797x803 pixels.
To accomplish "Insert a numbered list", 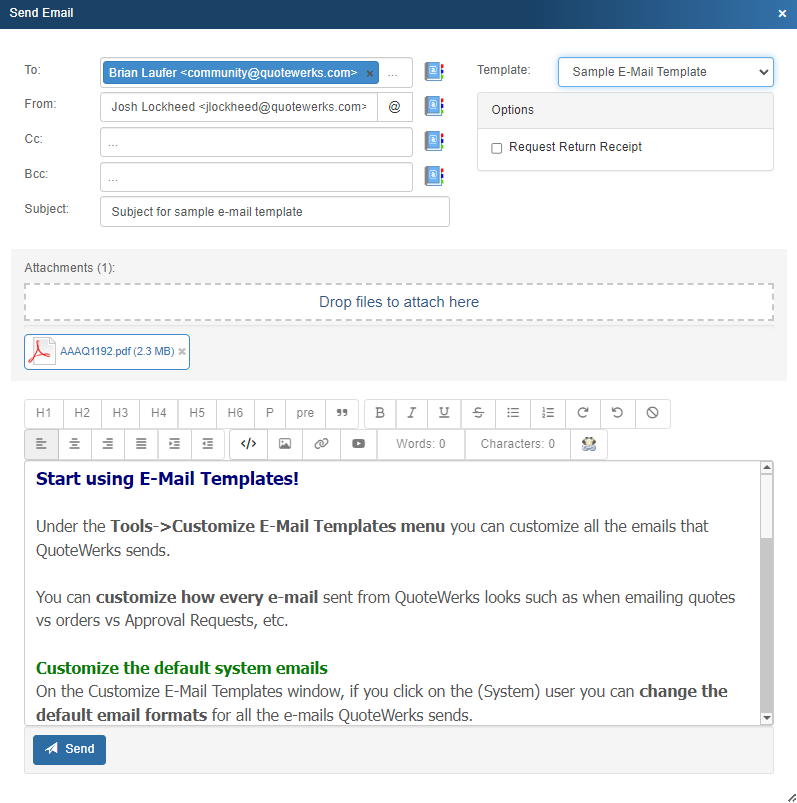I will click(548, 413).
